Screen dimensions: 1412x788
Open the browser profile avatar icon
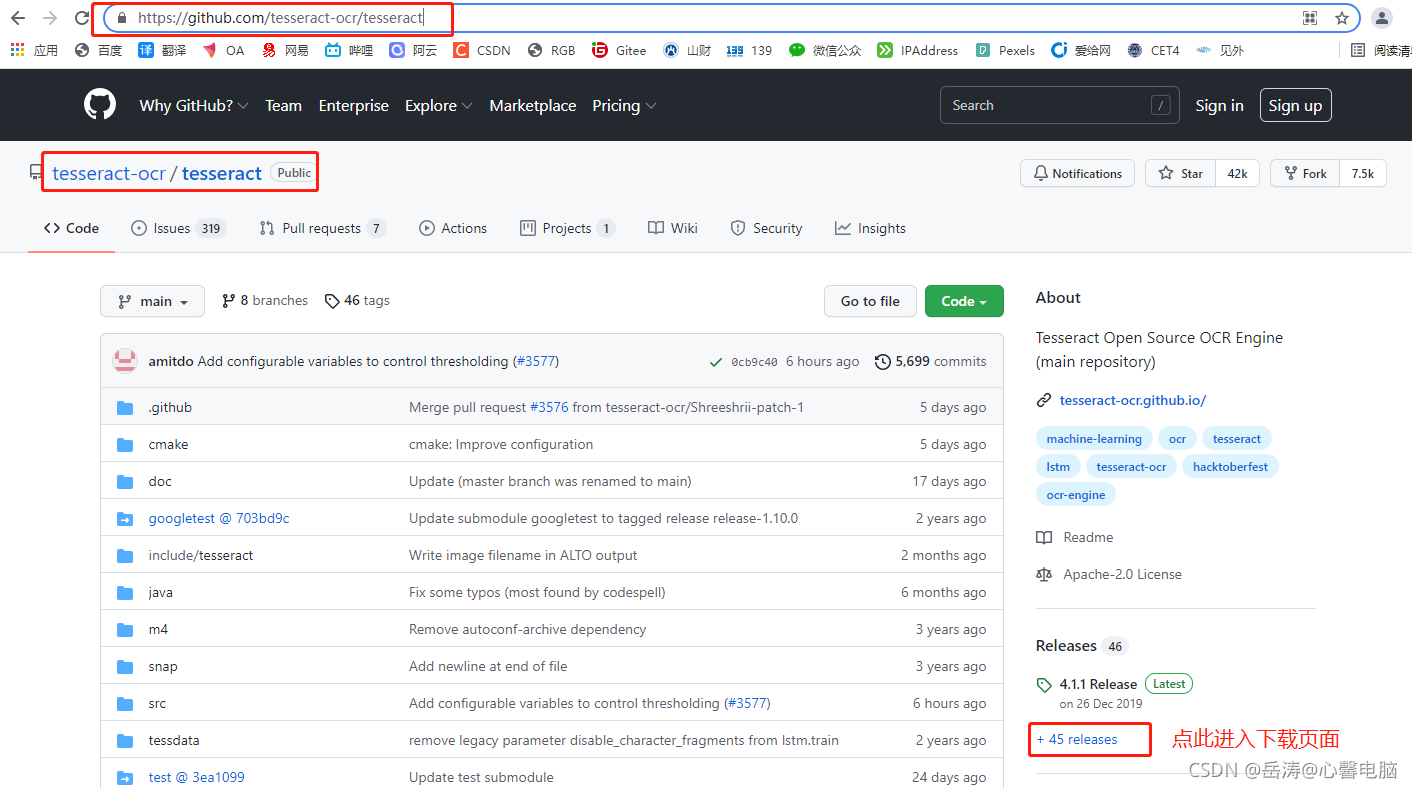[1382, 18]
